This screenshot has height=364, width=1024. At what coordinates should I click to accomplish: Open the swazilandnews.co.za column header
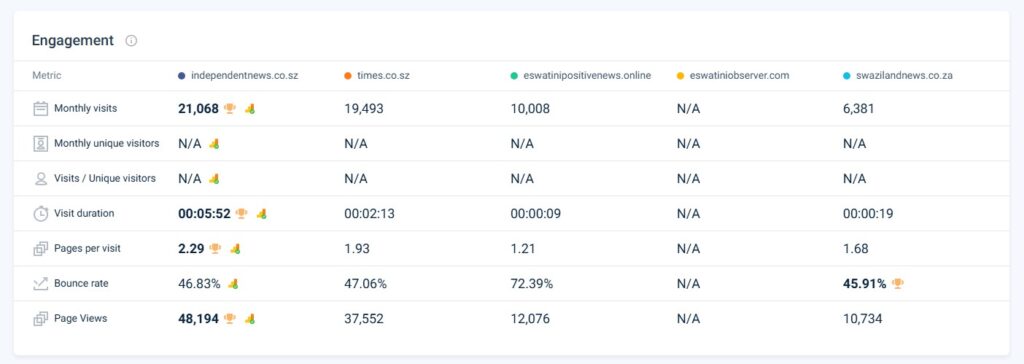(x=904, y=76)
